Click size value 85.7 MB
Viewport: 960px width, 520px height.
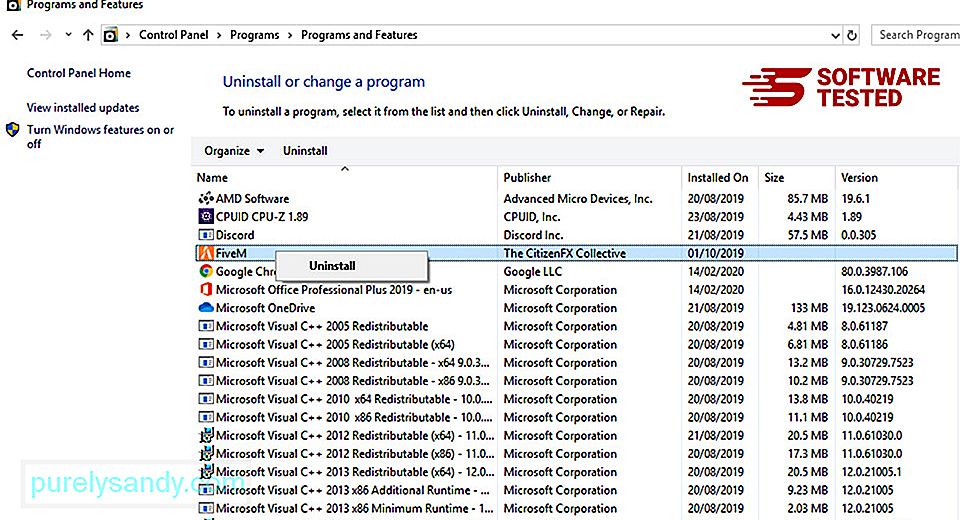[x=808, y=198]
